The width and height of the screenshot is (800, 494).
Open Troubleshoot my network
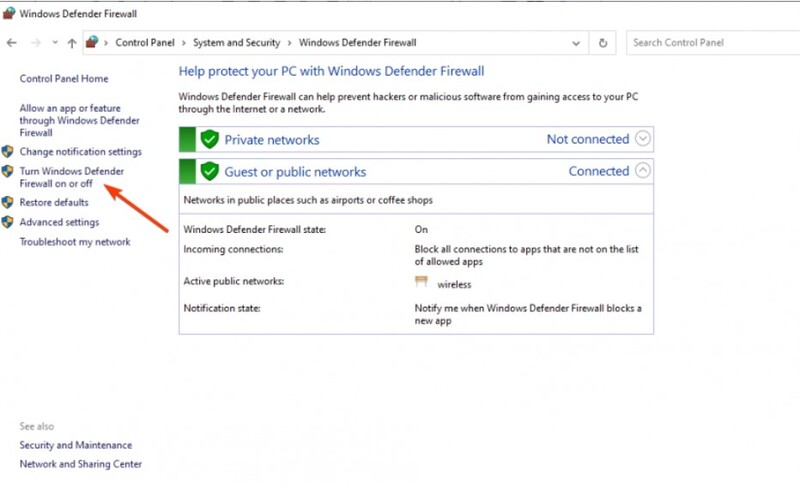[x=75, y=242]
